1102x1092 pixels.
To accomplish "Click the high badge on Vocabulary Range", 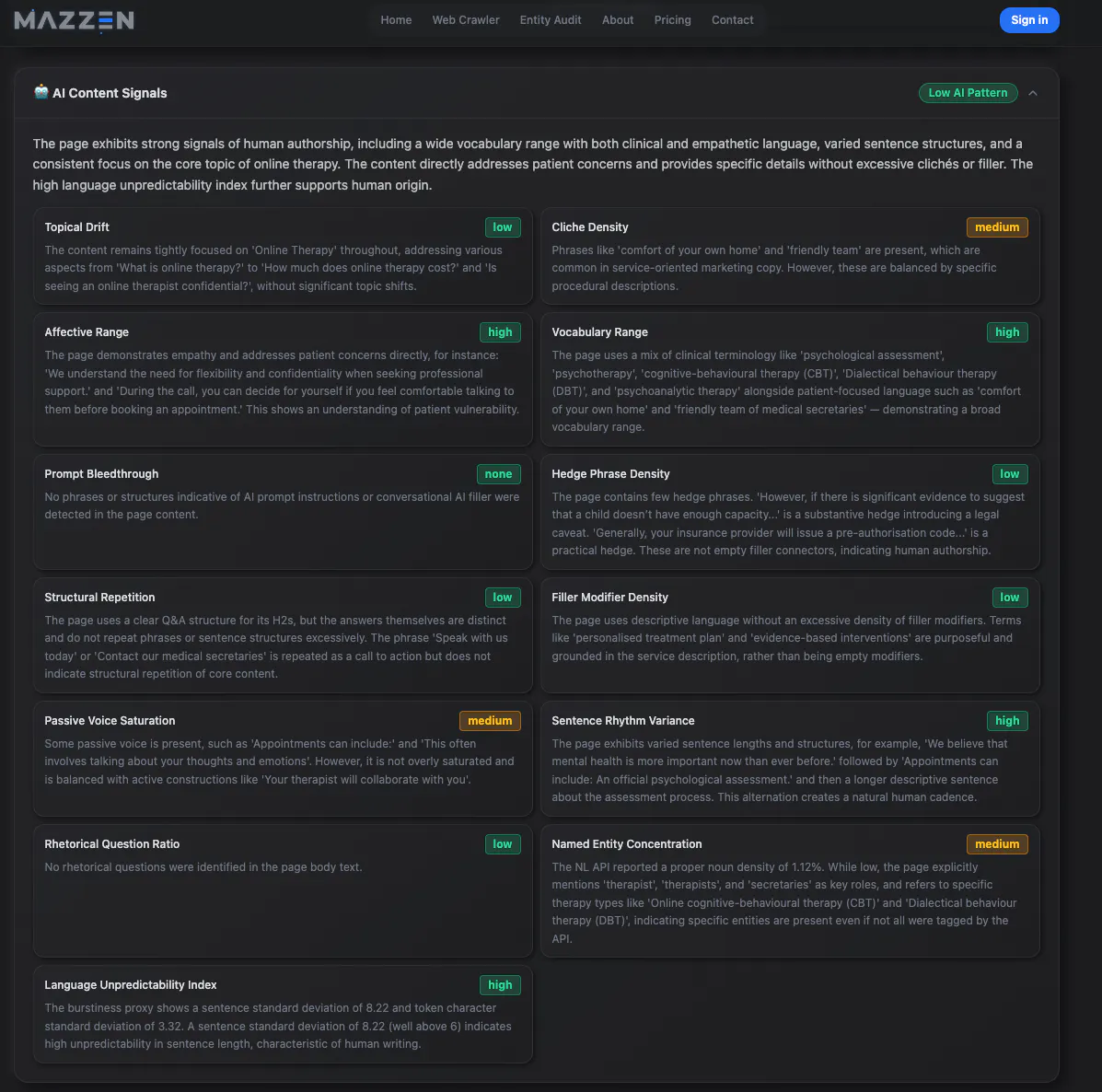I will [1006, 331].
